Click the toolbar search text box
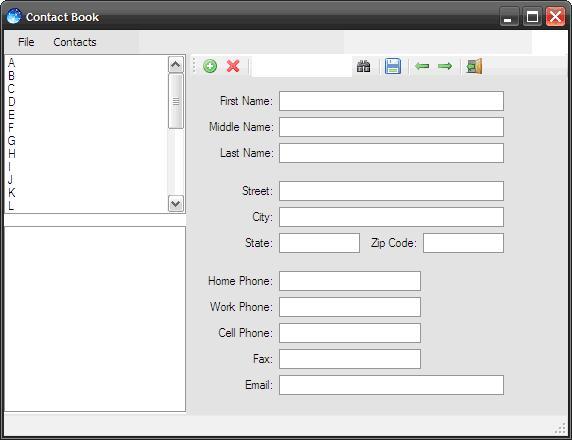This screenshot has width=572, height=440. (302, 66)
